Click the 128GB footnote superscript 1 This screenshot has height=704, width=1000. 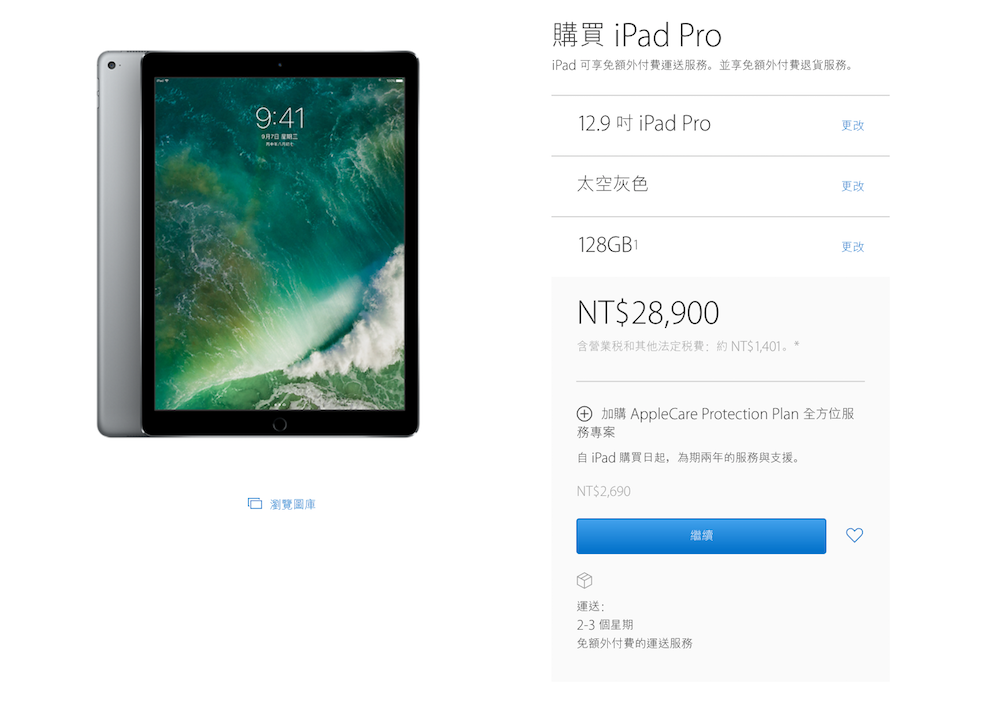coord(636,242)
